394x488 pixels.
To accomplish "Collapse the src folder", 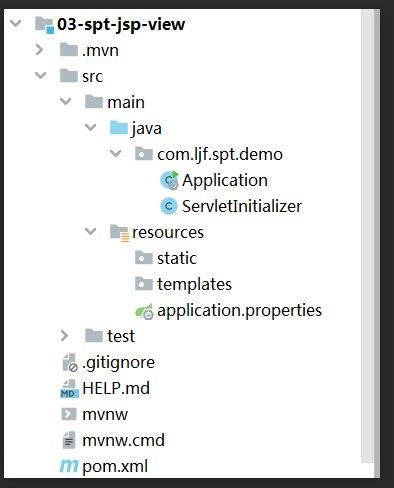I will click(x=40, y=75).
